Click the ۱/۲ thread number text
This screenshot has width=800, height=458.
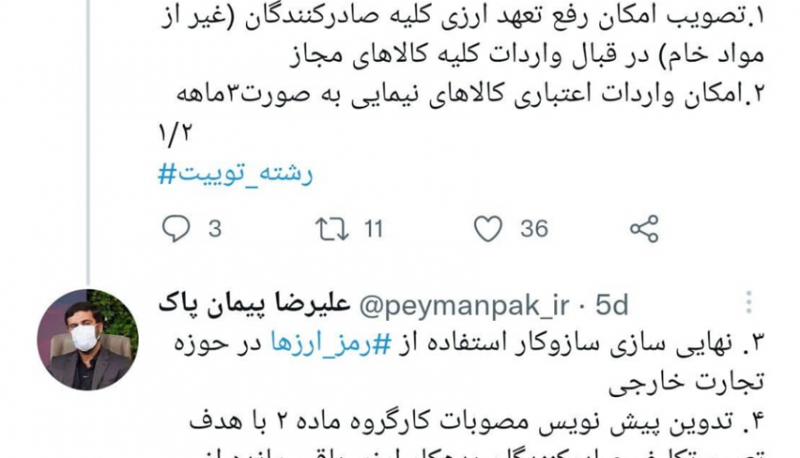175,134
